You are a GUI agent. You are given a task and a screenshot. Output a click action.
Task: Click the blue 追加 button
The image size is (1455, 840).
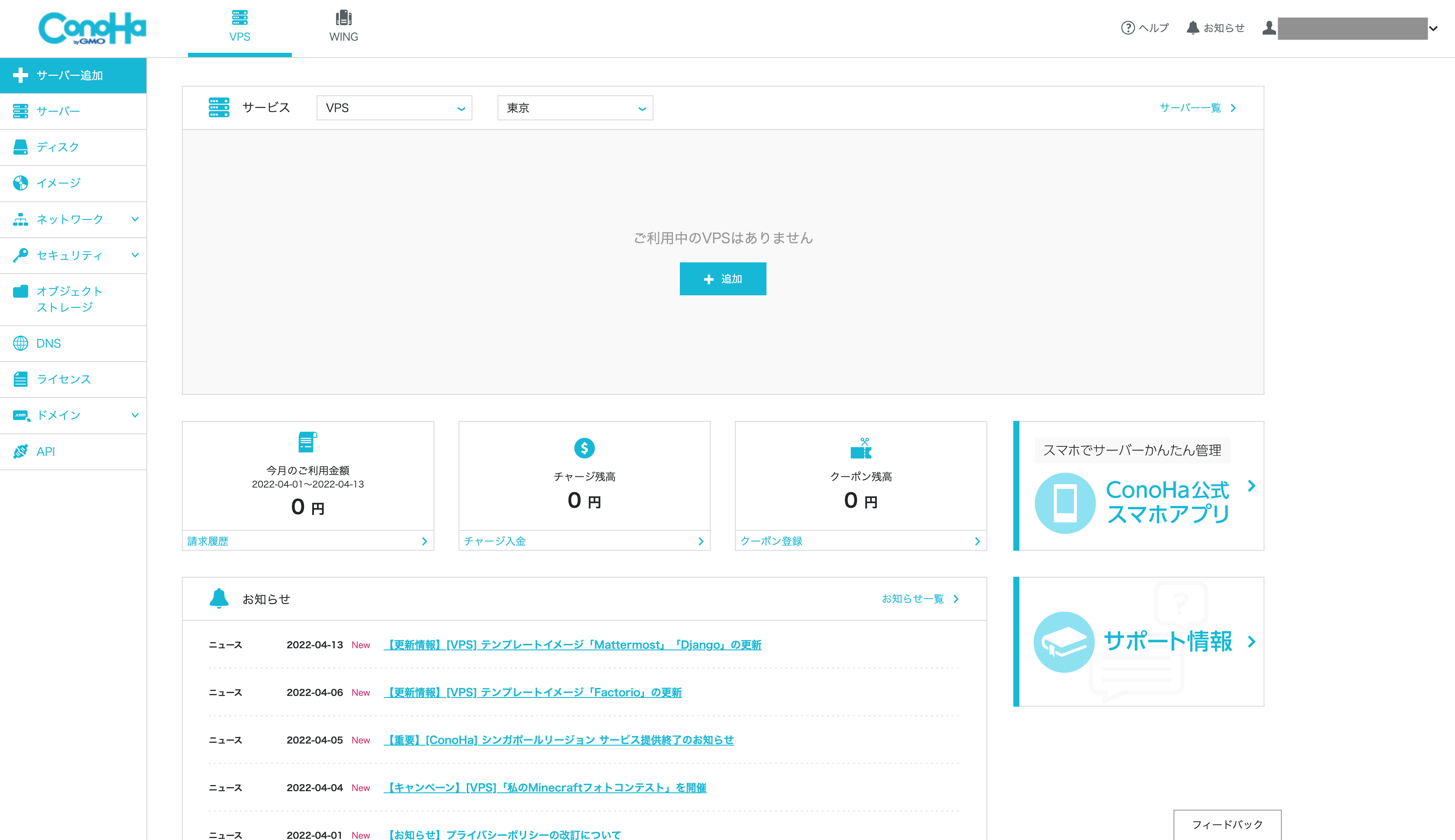pyautogui.click(x=723, y=279)
